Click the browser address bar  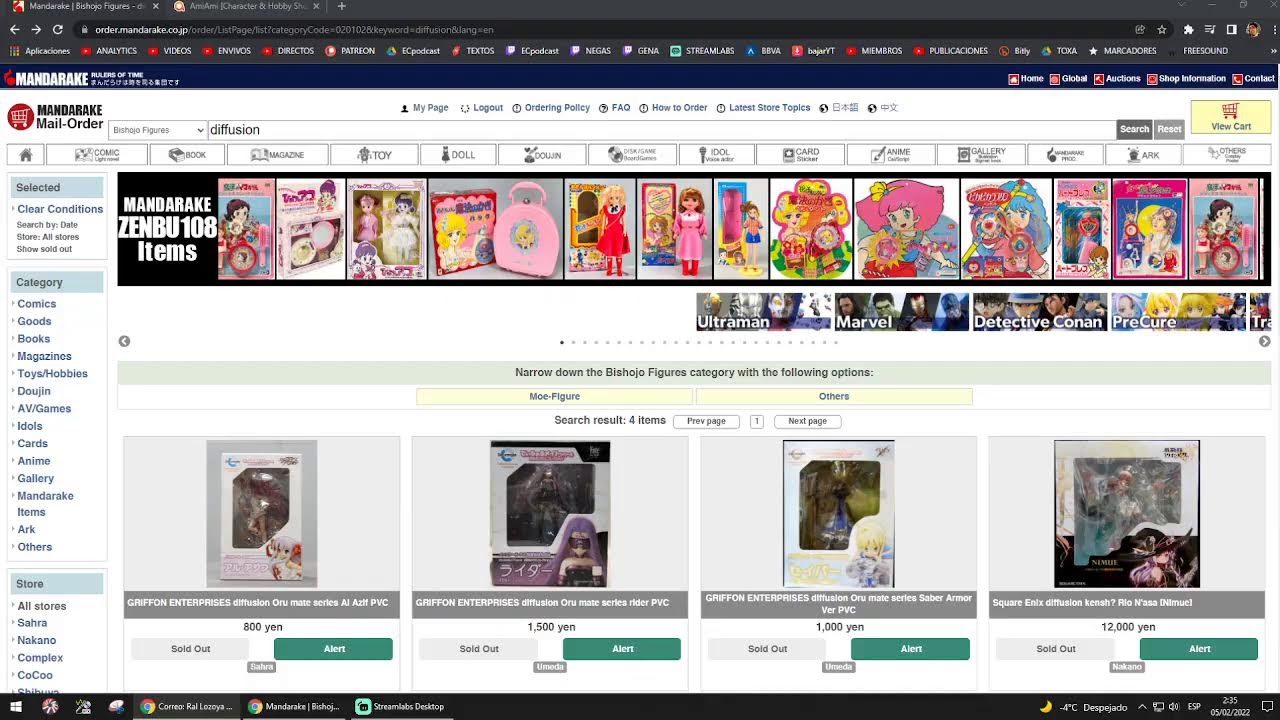click(x=600, y=30)
